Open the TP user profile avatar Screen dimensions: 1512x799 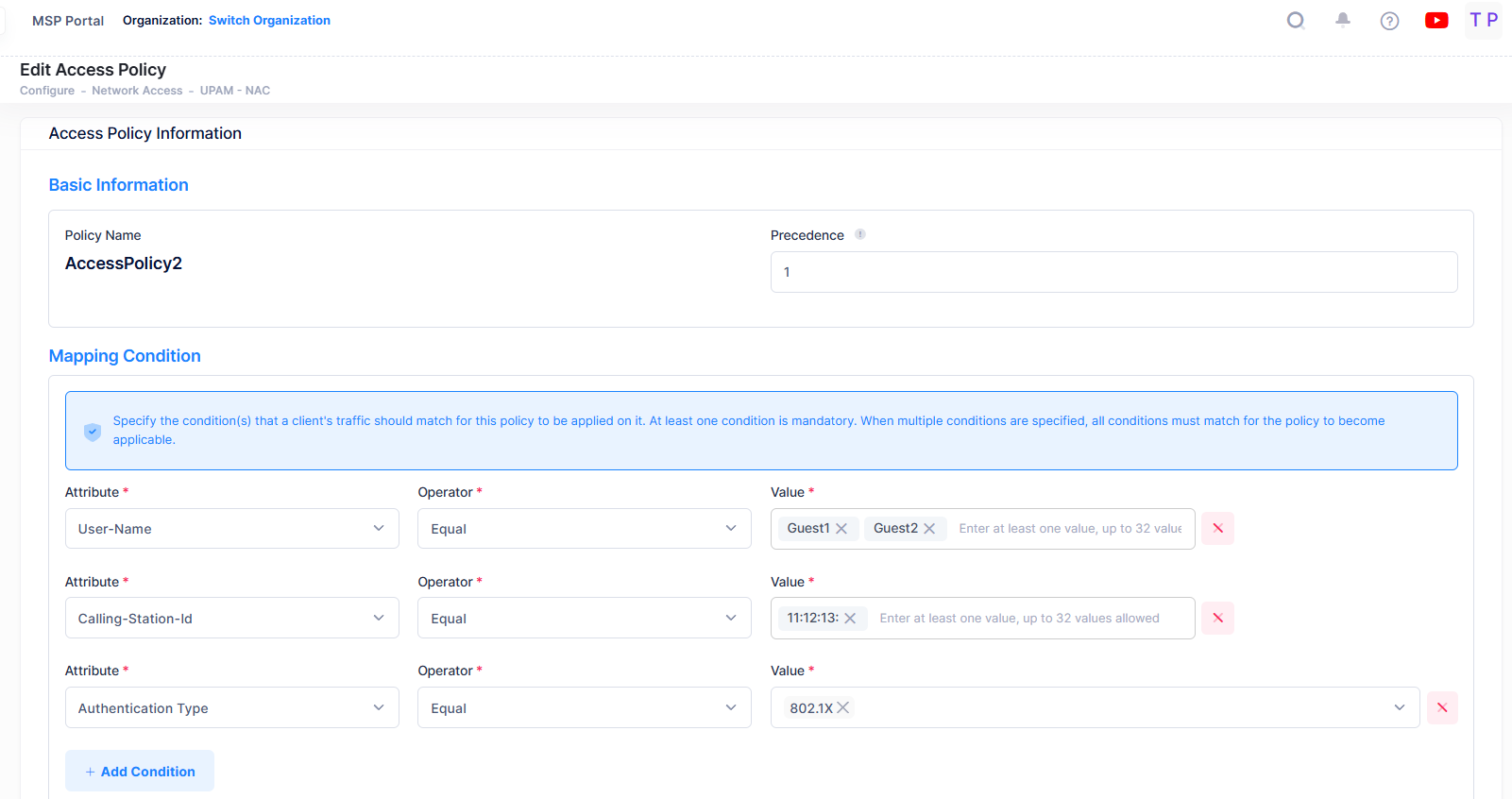1483,20
